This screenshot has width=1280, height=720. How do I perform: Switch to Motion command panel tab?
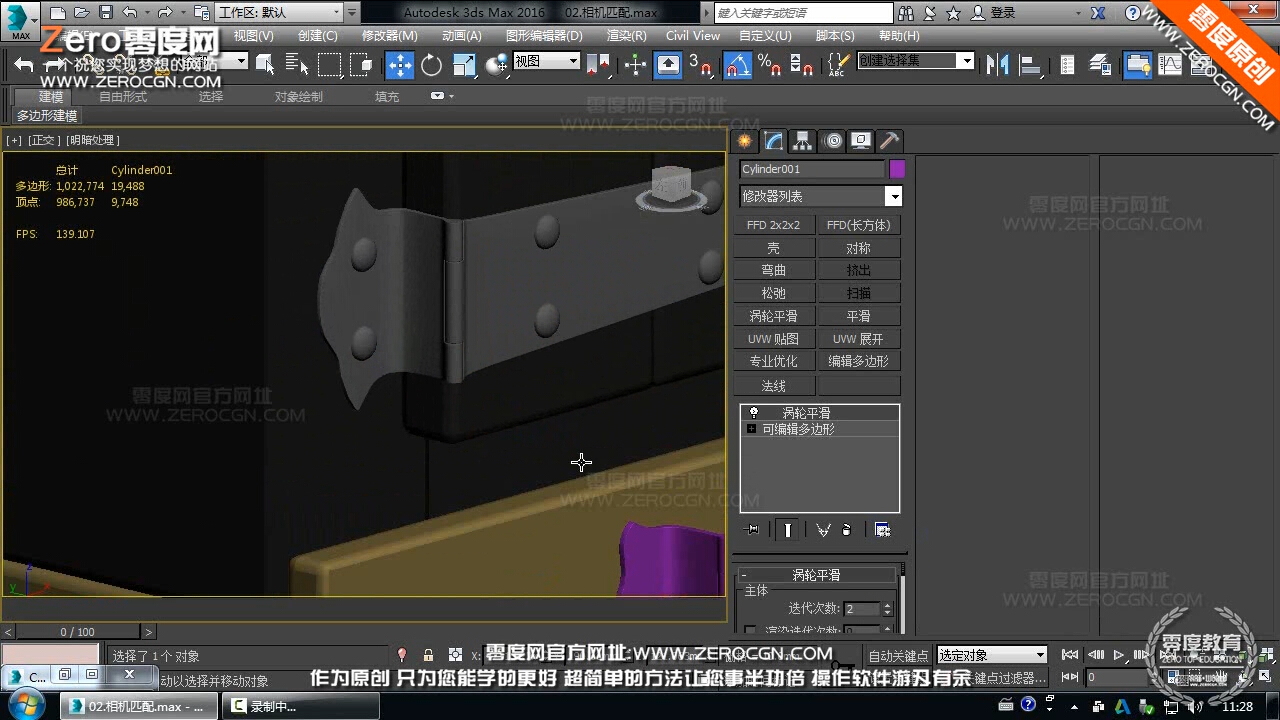(x=832, y=141)
